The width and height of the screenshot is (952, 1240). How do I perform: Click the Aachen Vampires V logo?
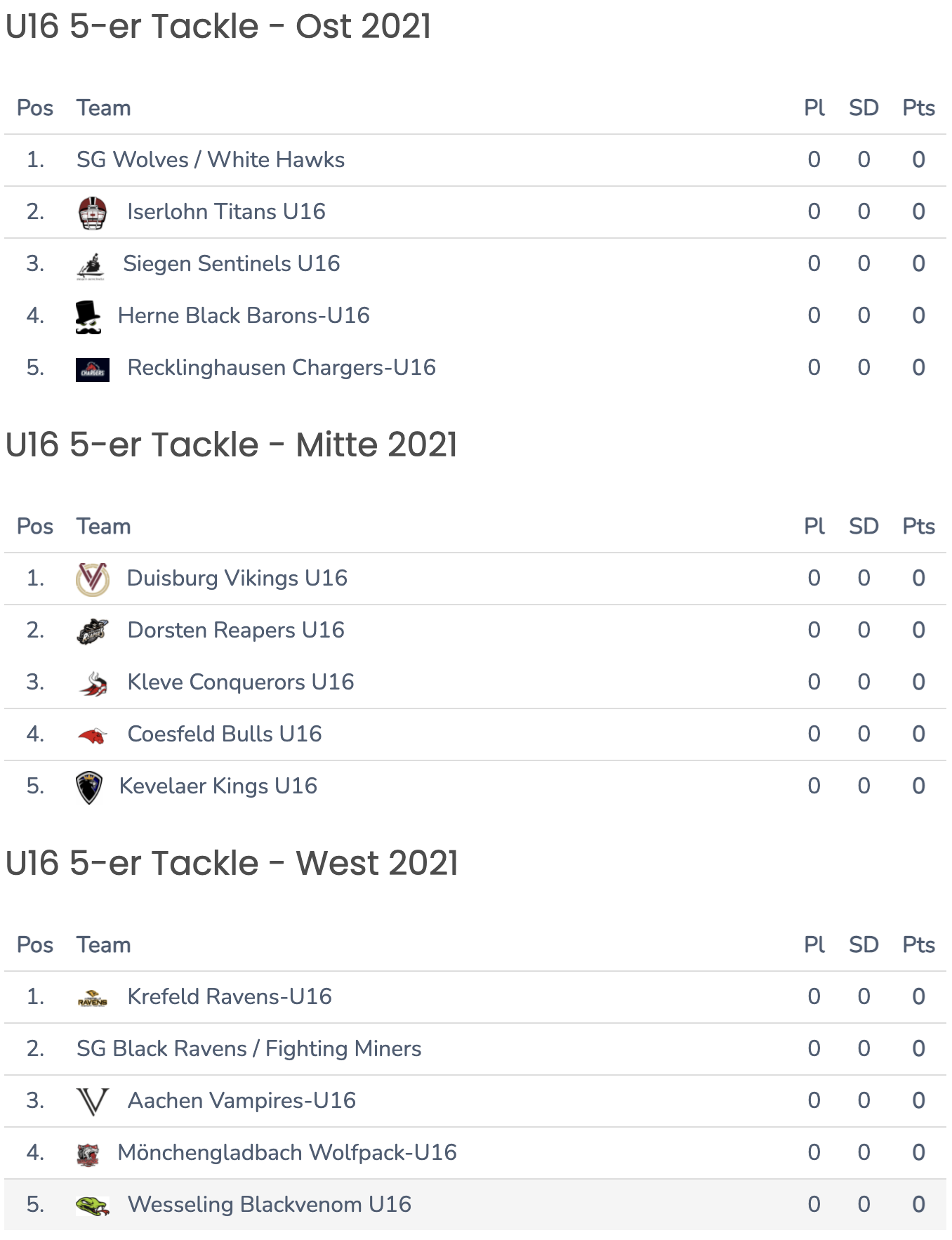click(93, 1102)
